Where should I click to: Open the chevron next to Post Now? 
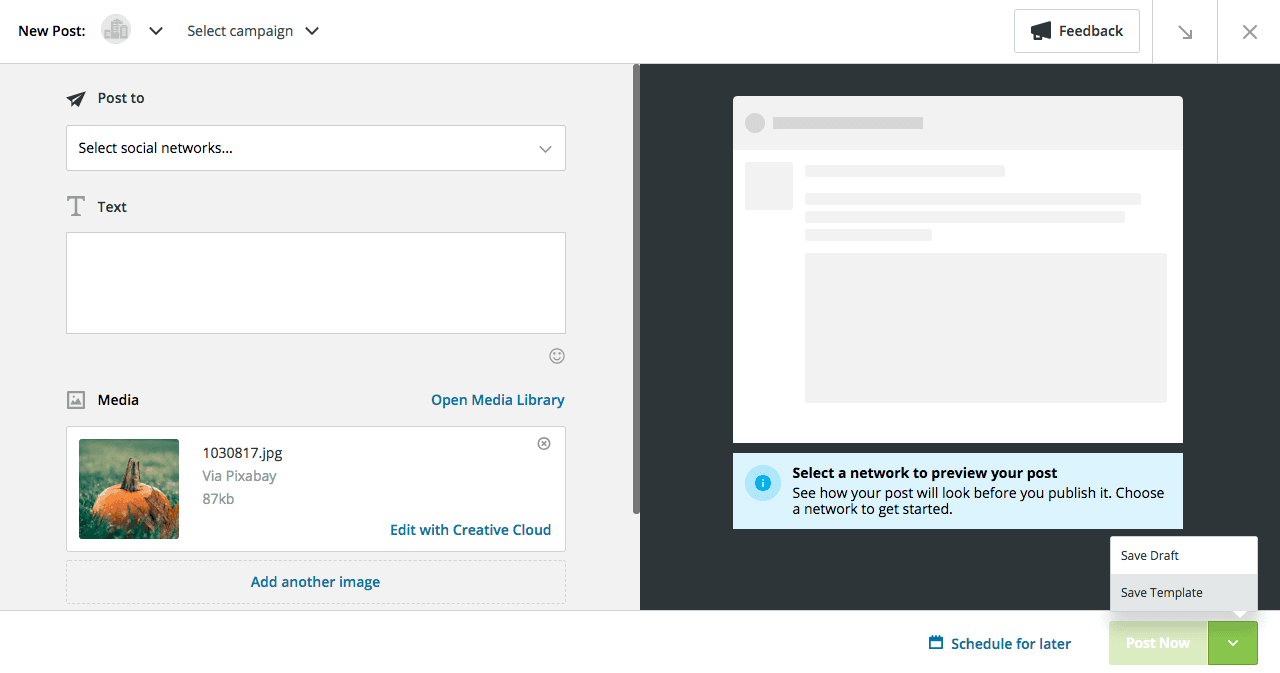(1232, 643)
